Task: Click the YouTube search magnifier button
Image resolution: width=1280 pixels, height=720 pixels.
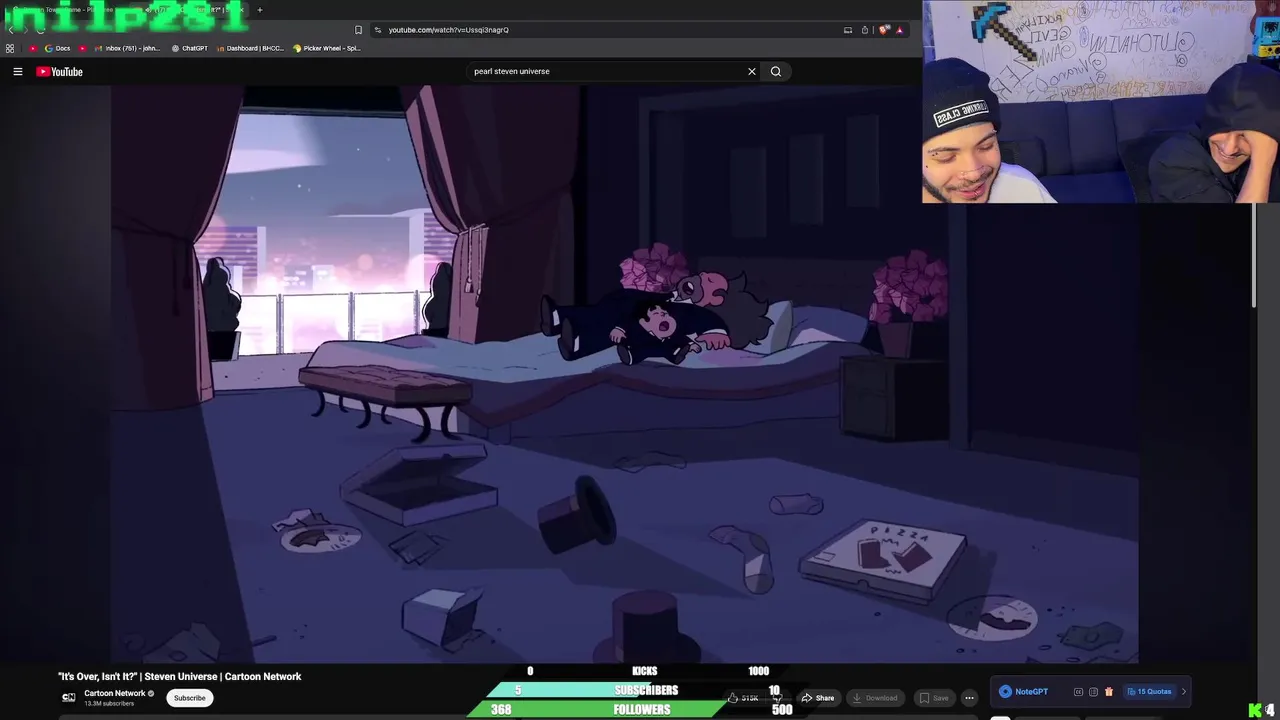Action: tap(776, 71)
